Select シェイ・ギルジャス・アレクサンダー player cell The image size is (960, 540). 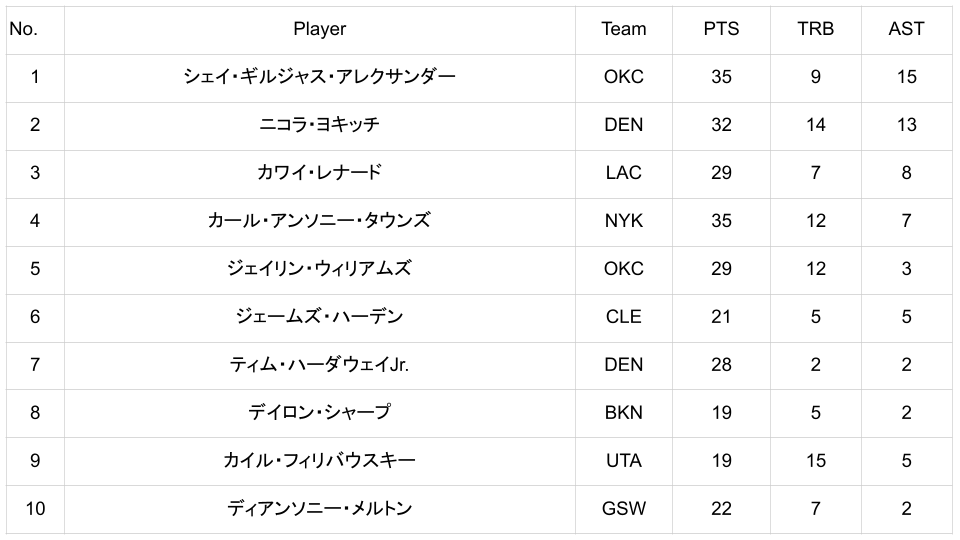[319, 77]
